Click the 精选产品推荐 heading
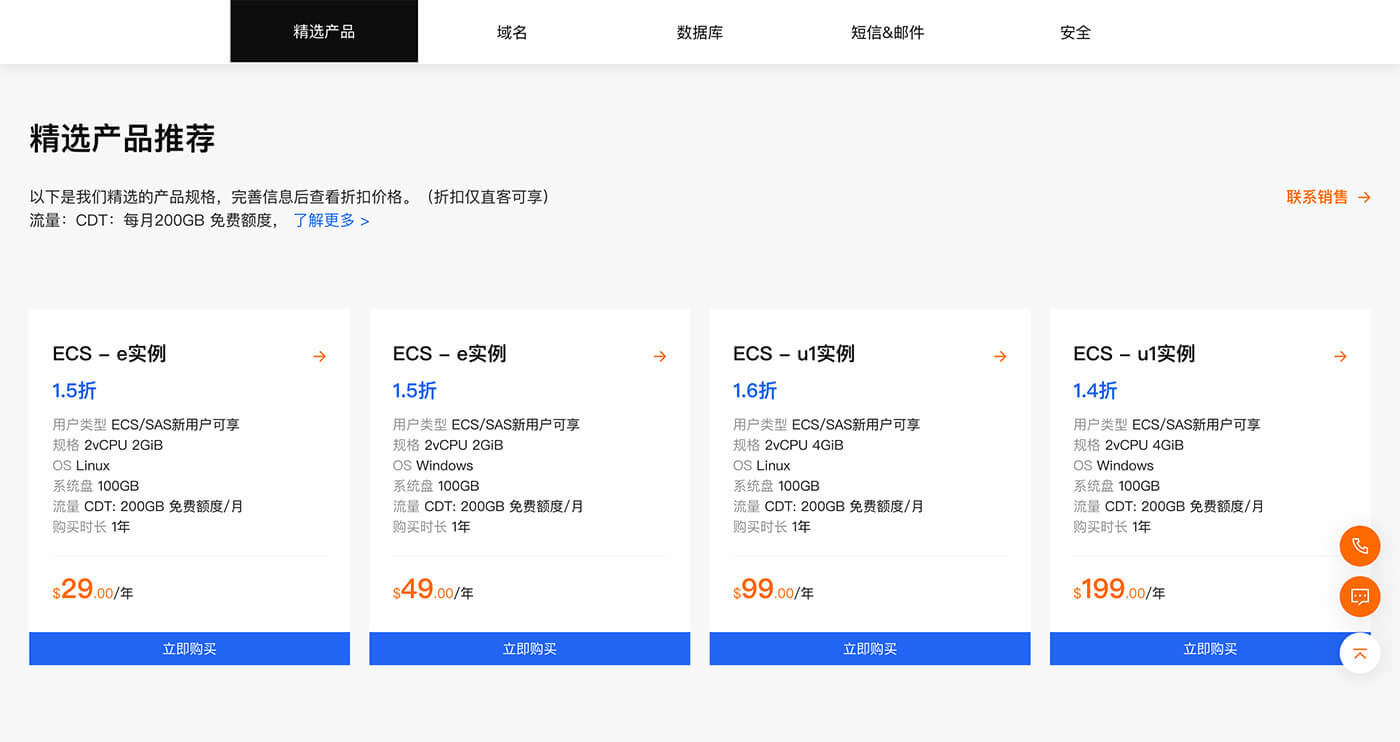Image resolution: width=1400 pixels, height=742 pixels. (122, 138)
